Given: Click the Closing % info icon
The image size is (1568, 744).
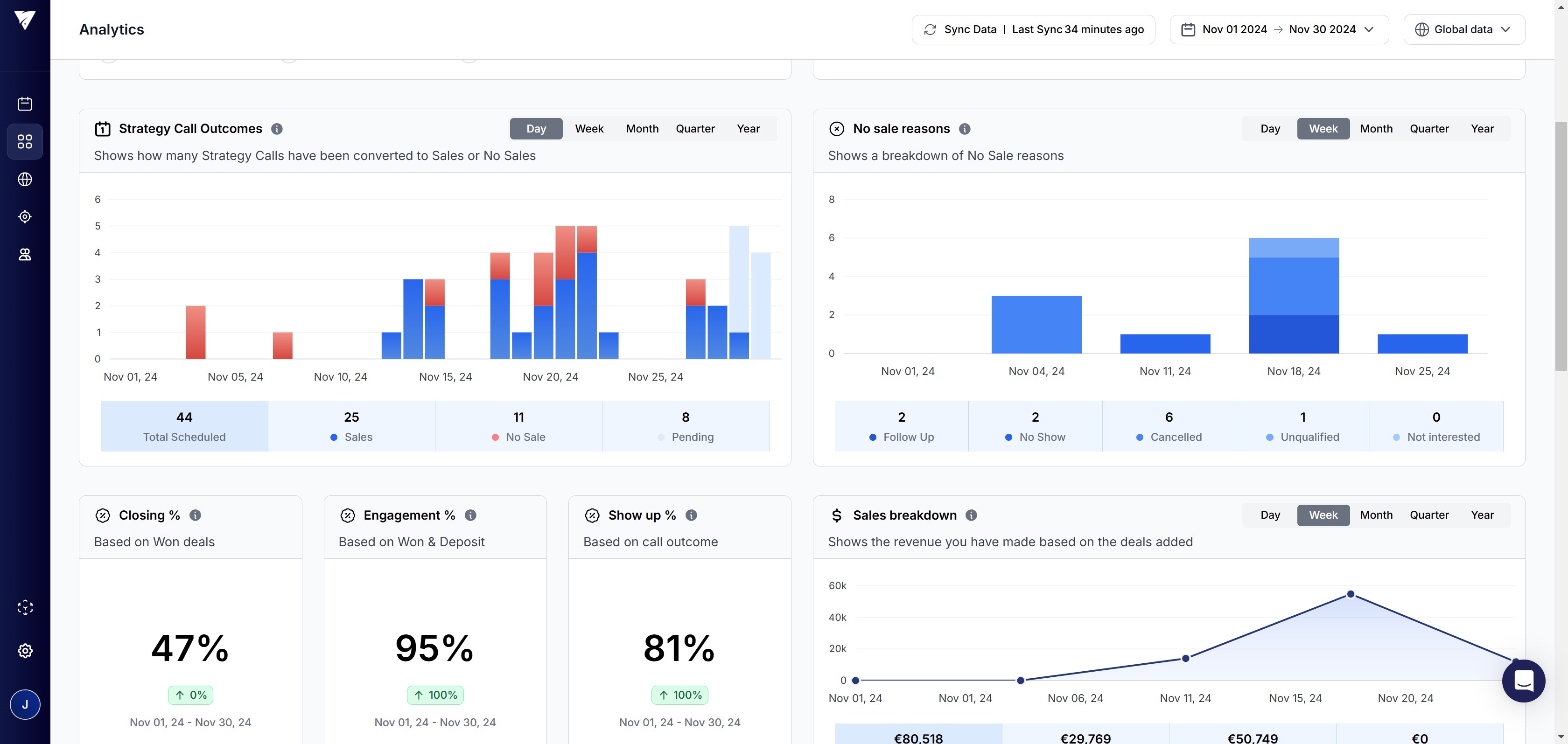Looking at the screenshot, I should click(x=196, y=515).
